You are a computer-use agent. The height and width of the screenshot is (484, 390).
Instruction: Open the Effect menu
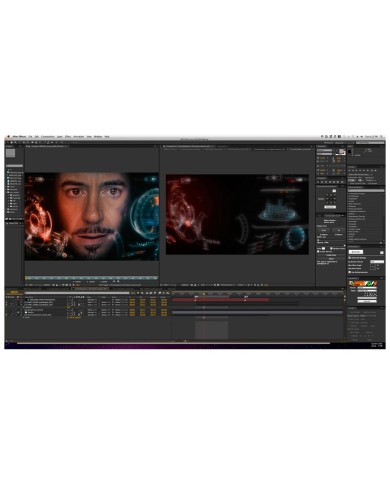68,137
